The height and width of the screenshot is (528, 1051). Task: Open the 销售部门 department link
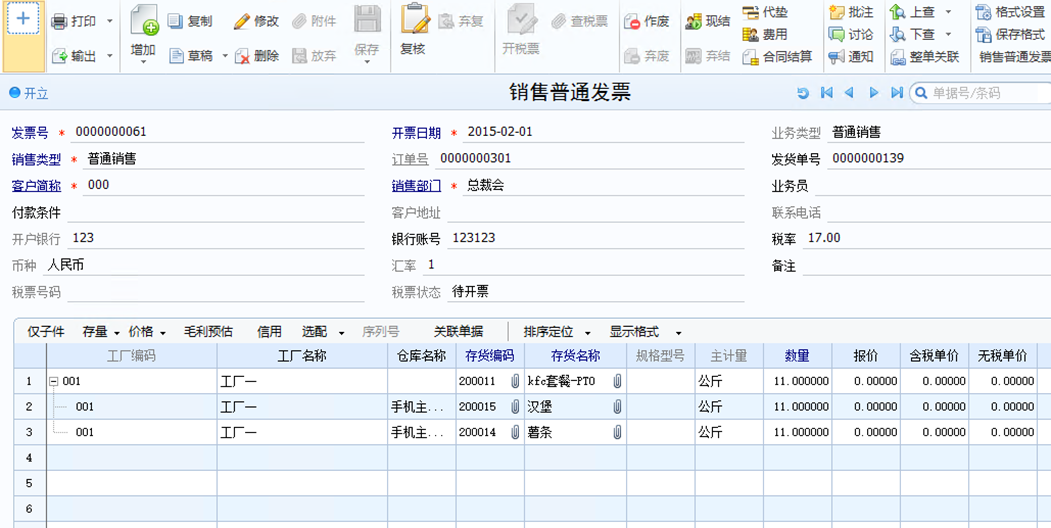tap(416, 186)
